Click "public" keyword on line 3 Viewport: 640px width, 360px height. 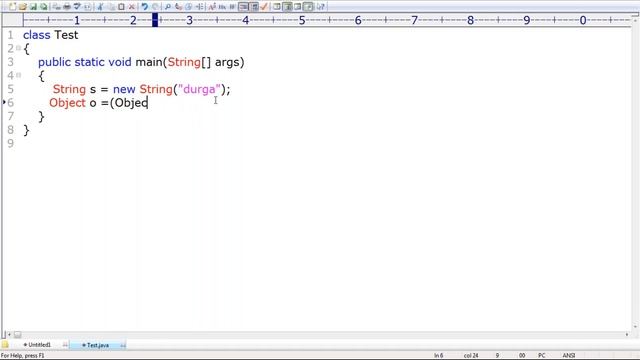click(54, 62)
